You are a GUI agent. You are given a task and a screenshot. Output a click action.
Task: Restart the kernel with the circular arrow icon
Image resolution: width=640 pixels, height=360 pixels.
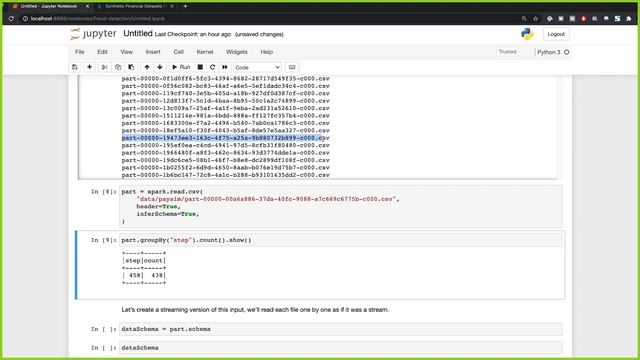tap(212, 67)
